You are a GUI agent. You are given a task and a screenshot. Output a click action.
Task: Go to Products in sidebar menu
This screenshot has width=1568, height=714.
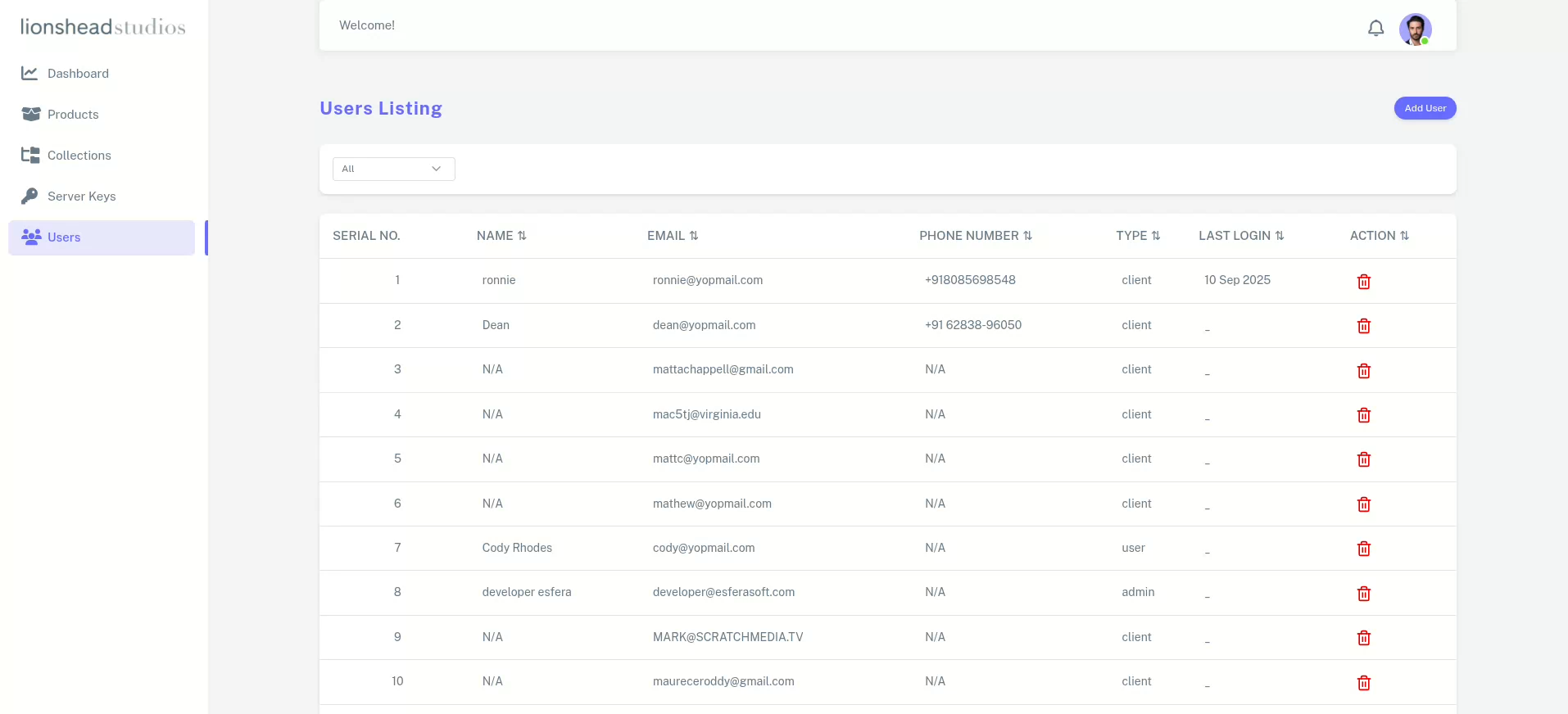[x=73, y=115]
